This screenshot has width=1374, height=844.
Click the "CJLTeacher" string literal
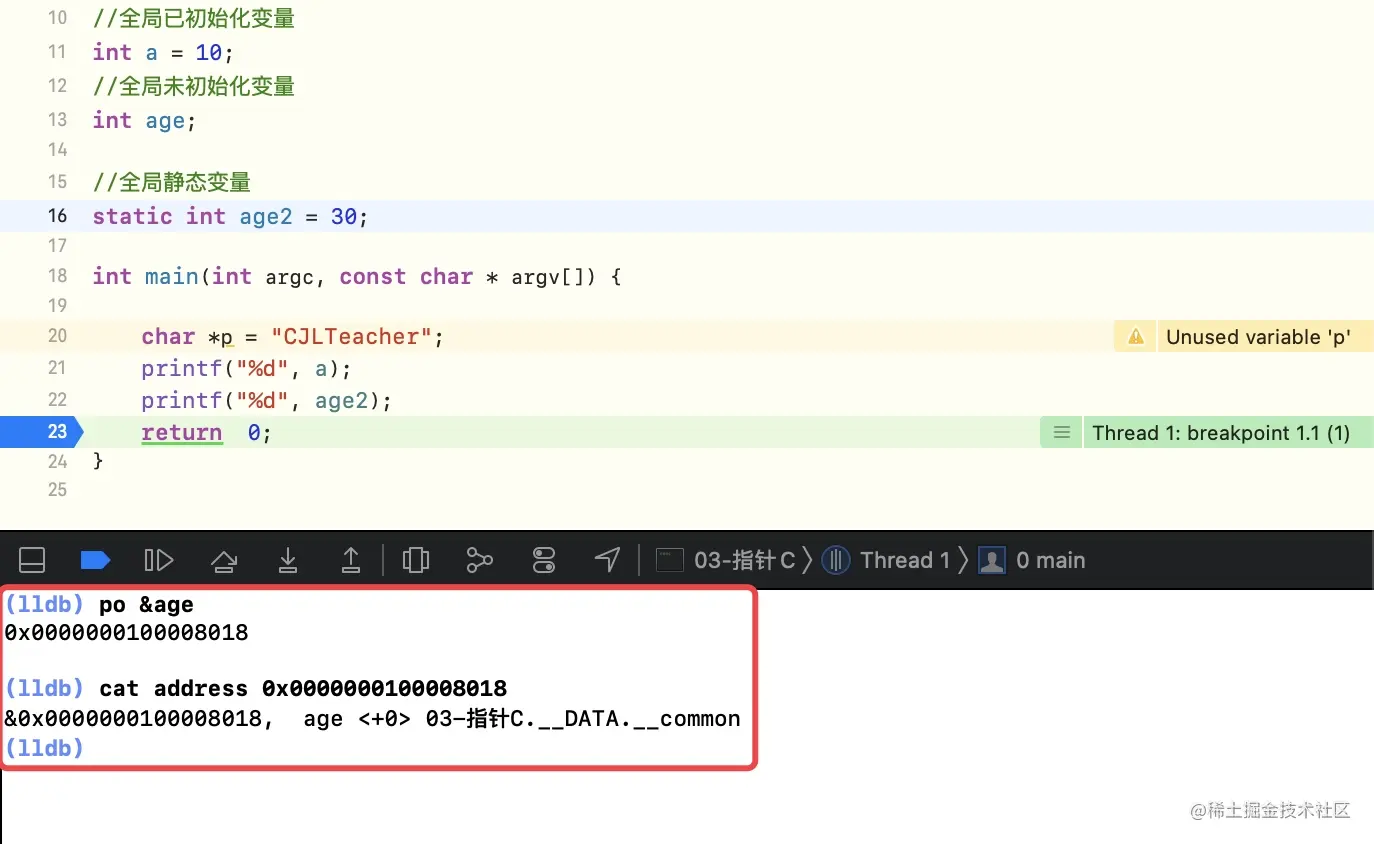coord(351,337)
